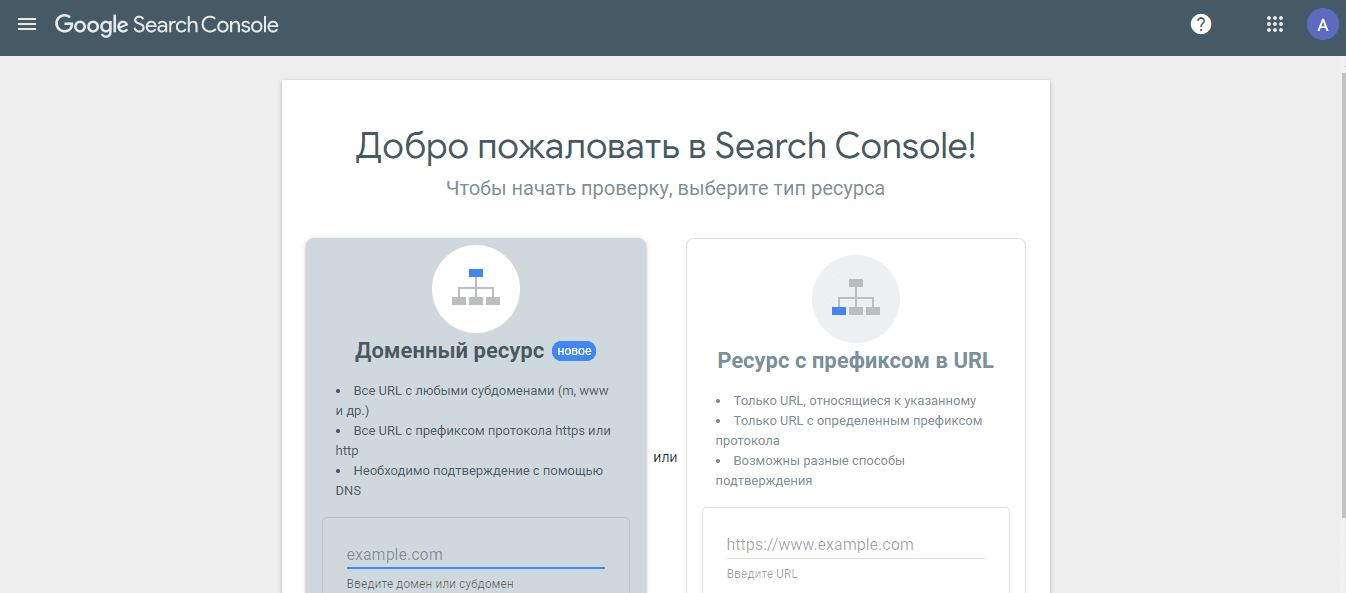The width and height of the screenshot is (1346, 593).
Task: Click the blue "новое" badge
Action: click(574, 351)
